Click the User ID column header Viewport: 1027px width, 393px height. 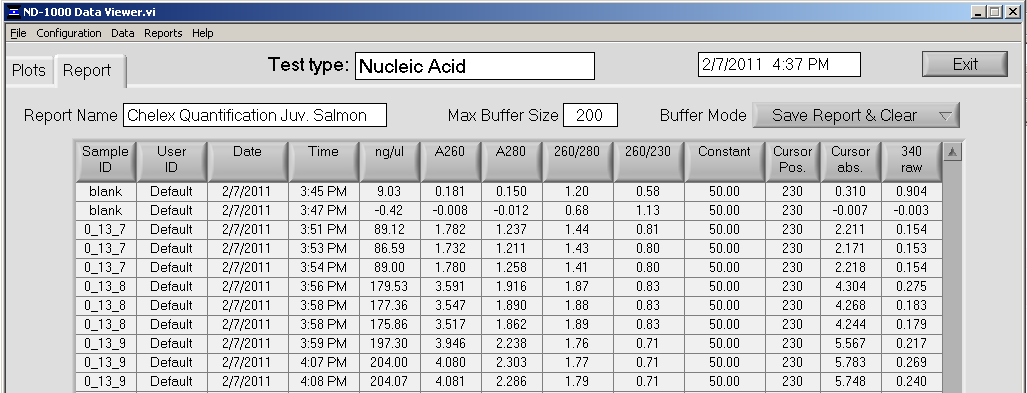pos(172,160)
